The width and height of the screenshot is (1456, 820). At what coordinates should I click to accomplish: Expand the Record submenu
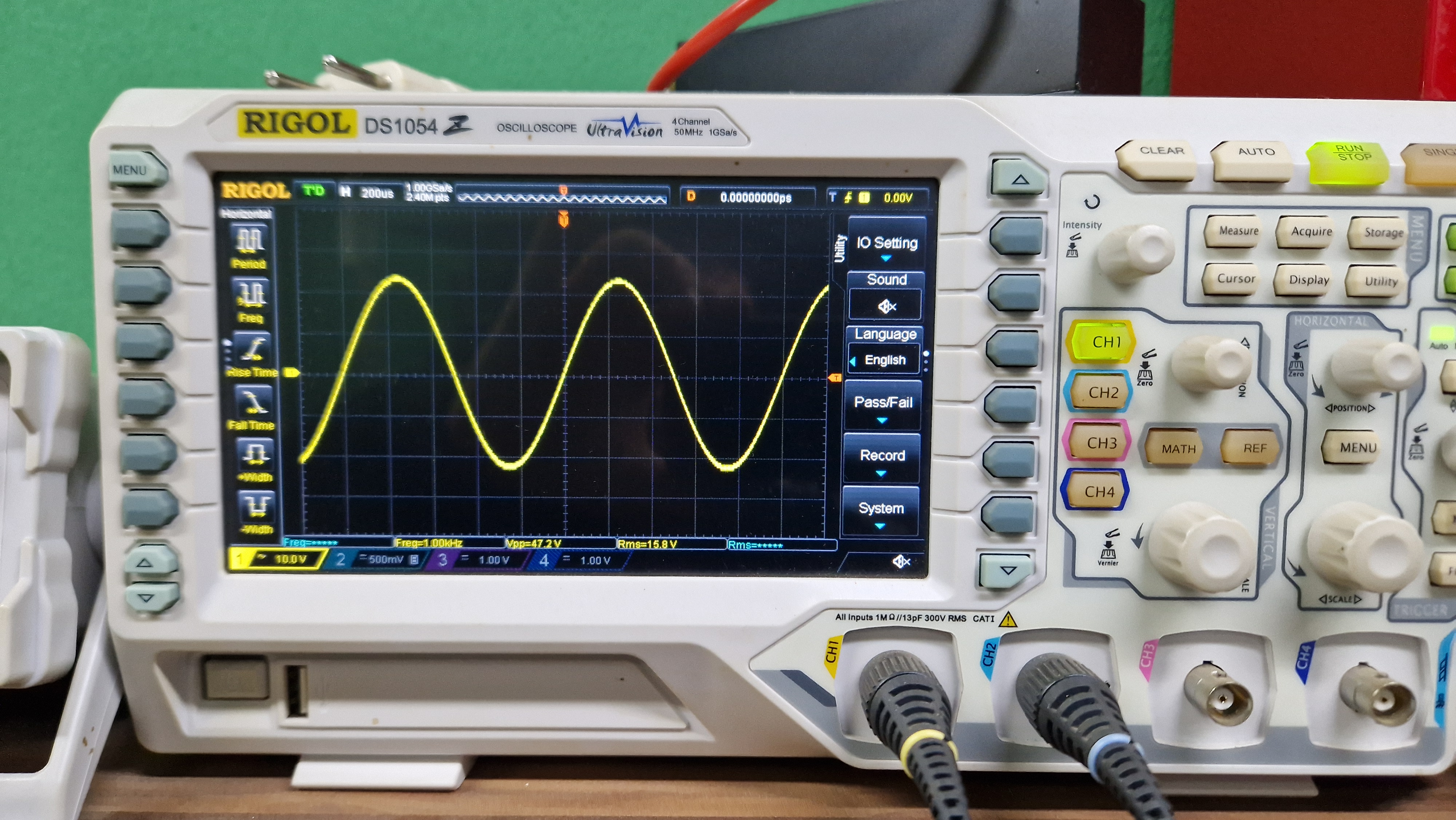point(882,458)
